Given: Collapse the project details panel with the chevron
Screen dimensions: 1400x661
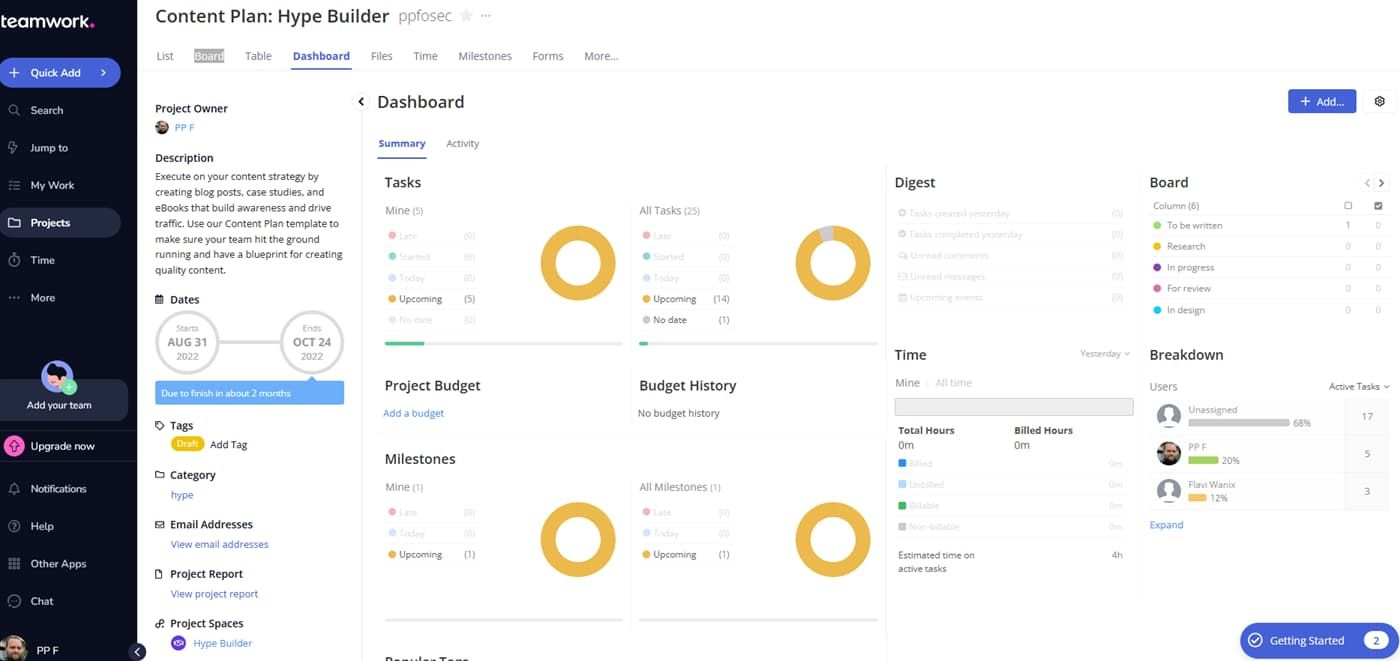Looking at the screenshot, I should pos(361,101).
